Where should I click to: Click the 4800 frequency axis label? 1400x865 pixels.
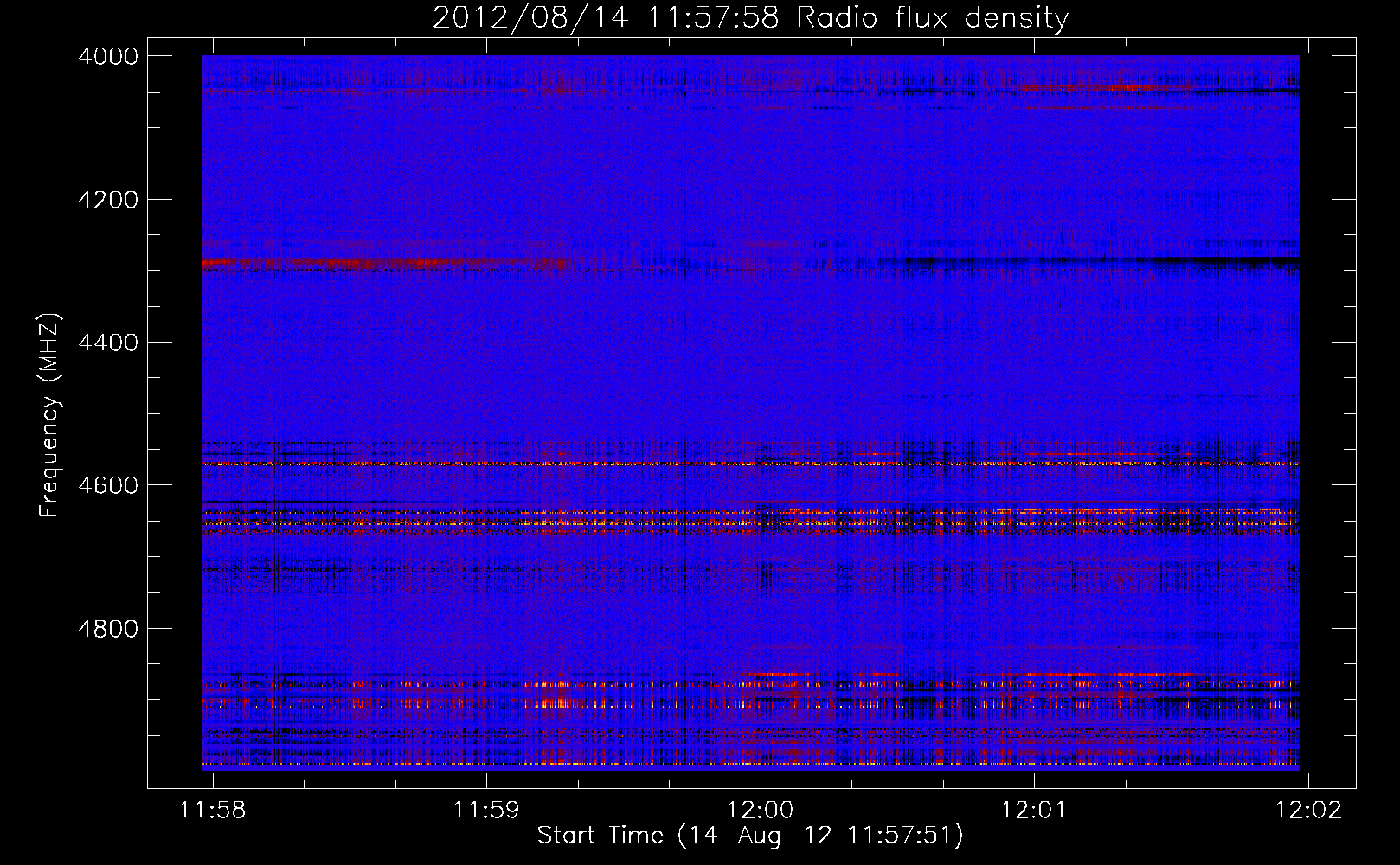tap(108, 628)
